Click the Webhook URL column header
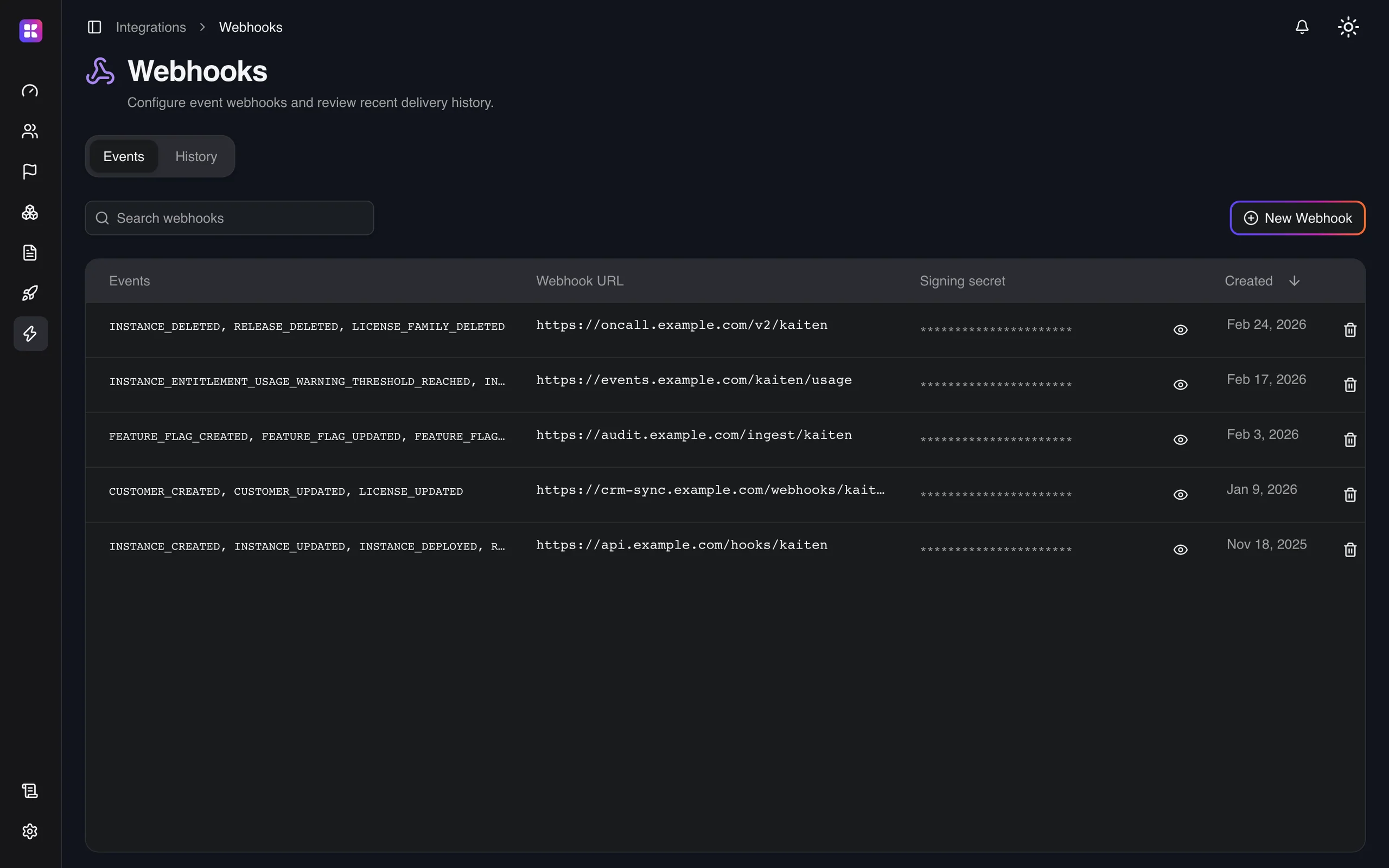This screenshot has width=1389, height=868. 579,280
